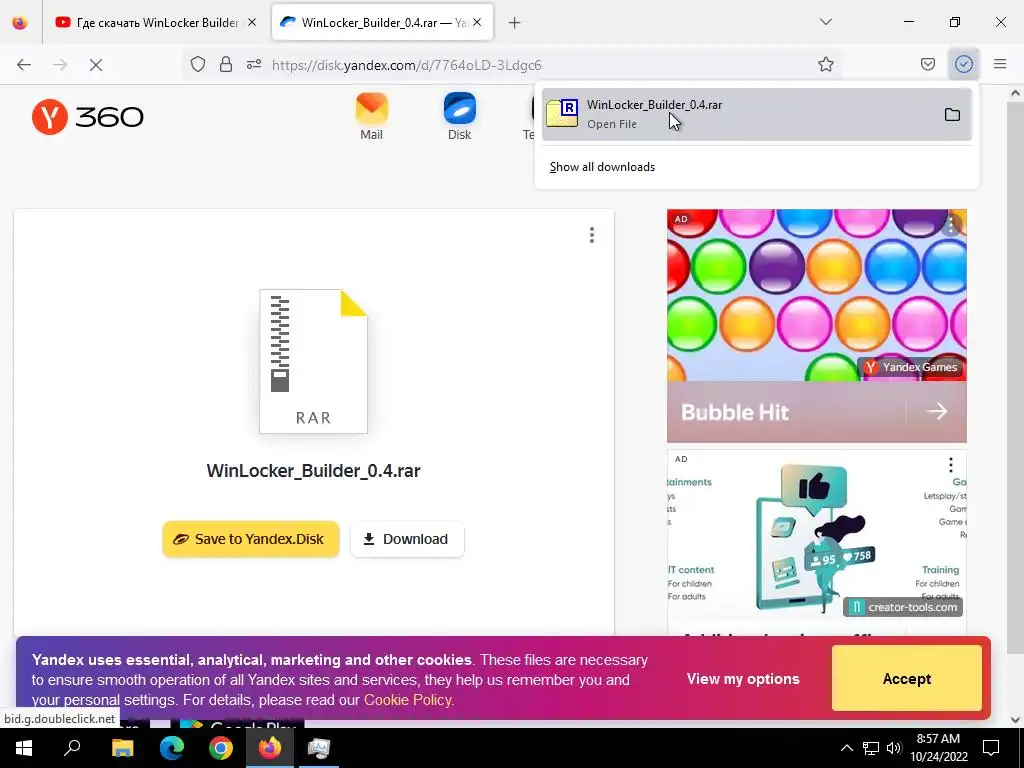Open Firefox hamburger application menu

(x=1000, y=64)
